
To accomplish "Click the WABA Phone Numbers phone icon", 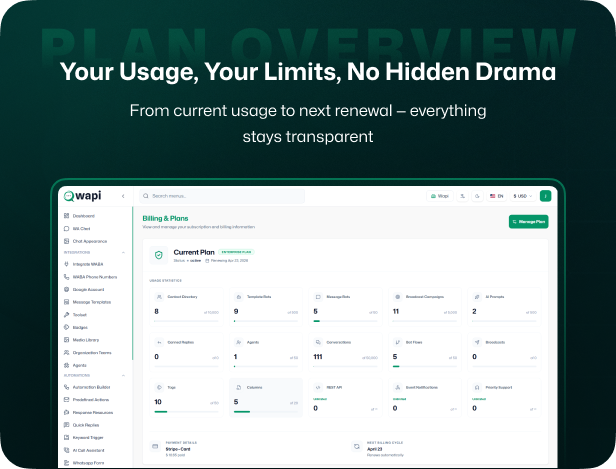I will click(66, 277).
